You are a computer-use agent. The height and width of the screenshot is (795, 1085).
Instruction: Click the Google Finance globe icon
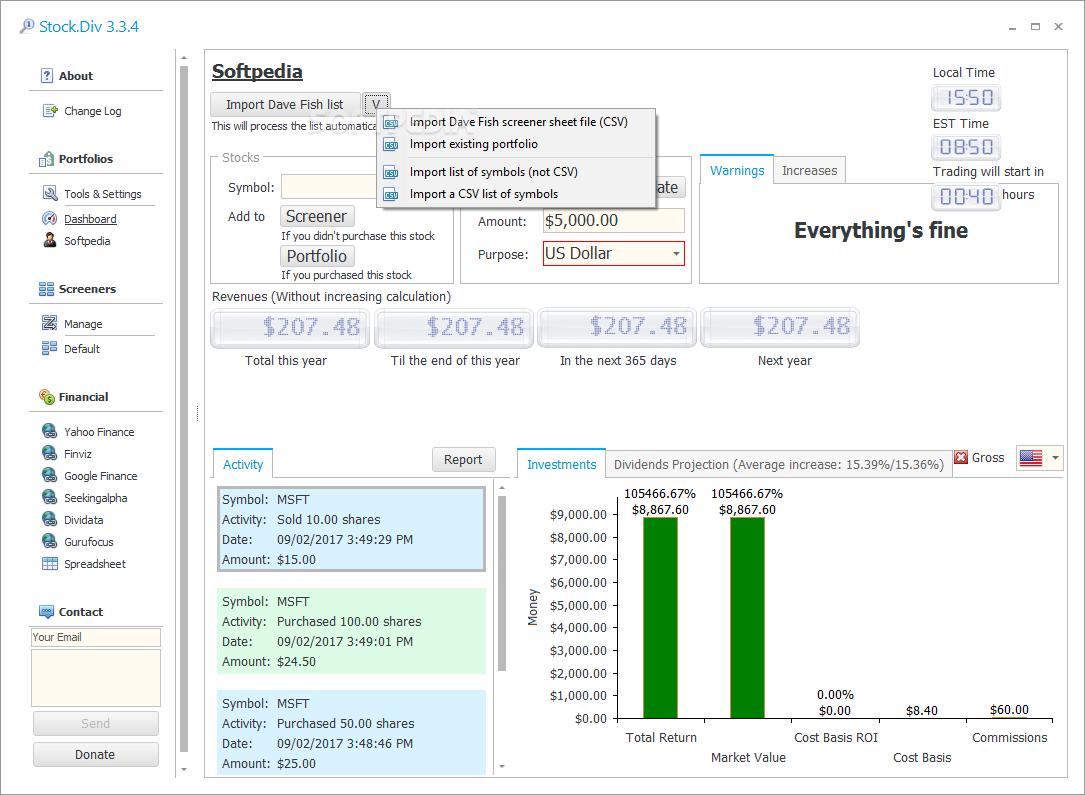50,476
